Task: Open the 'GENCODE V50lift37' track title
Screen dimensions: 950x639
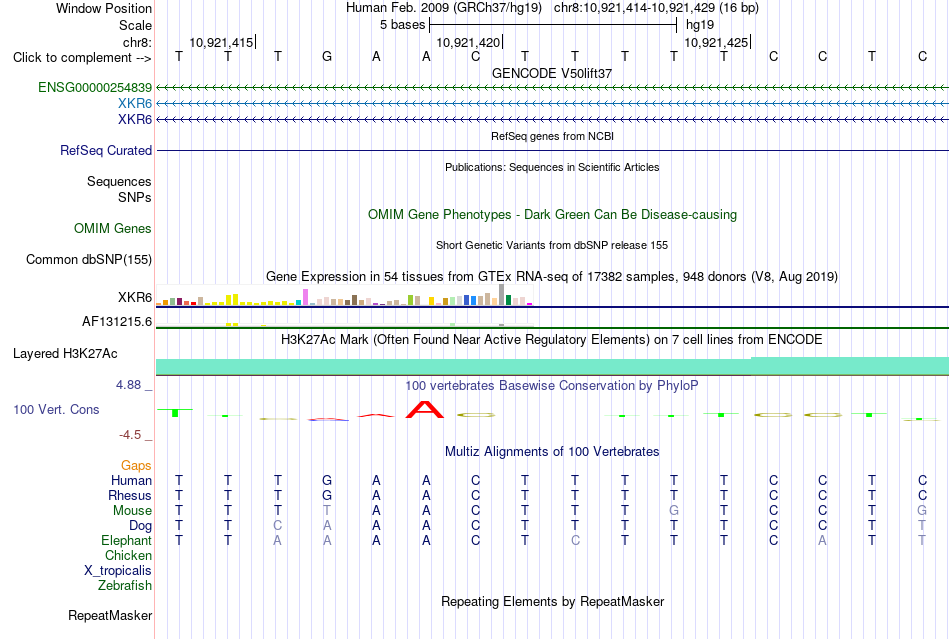Action: tap(552, 73)
